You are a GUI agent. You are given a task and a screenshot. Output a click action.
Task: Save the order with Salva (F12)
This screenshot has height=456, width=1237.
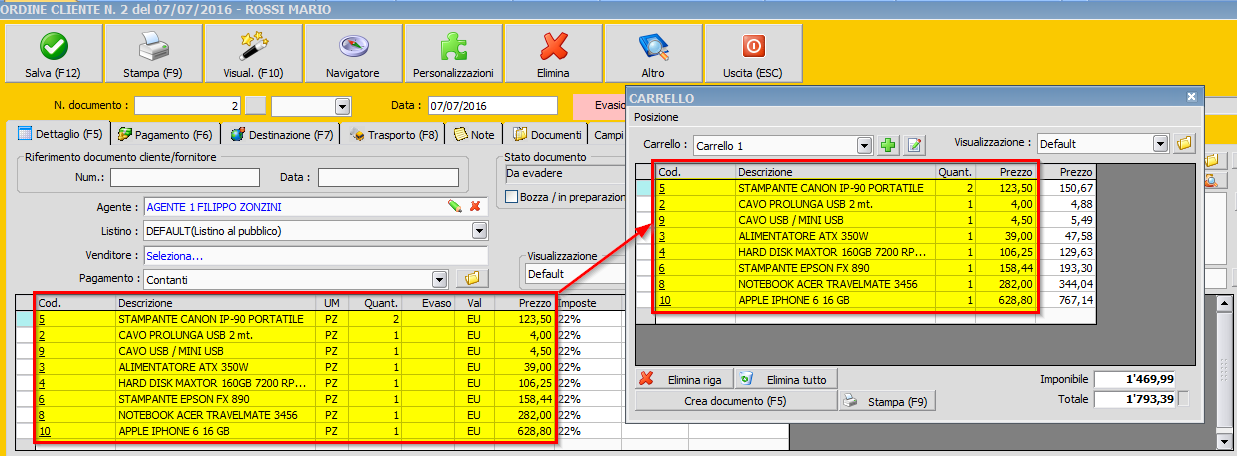coord(53,54)
